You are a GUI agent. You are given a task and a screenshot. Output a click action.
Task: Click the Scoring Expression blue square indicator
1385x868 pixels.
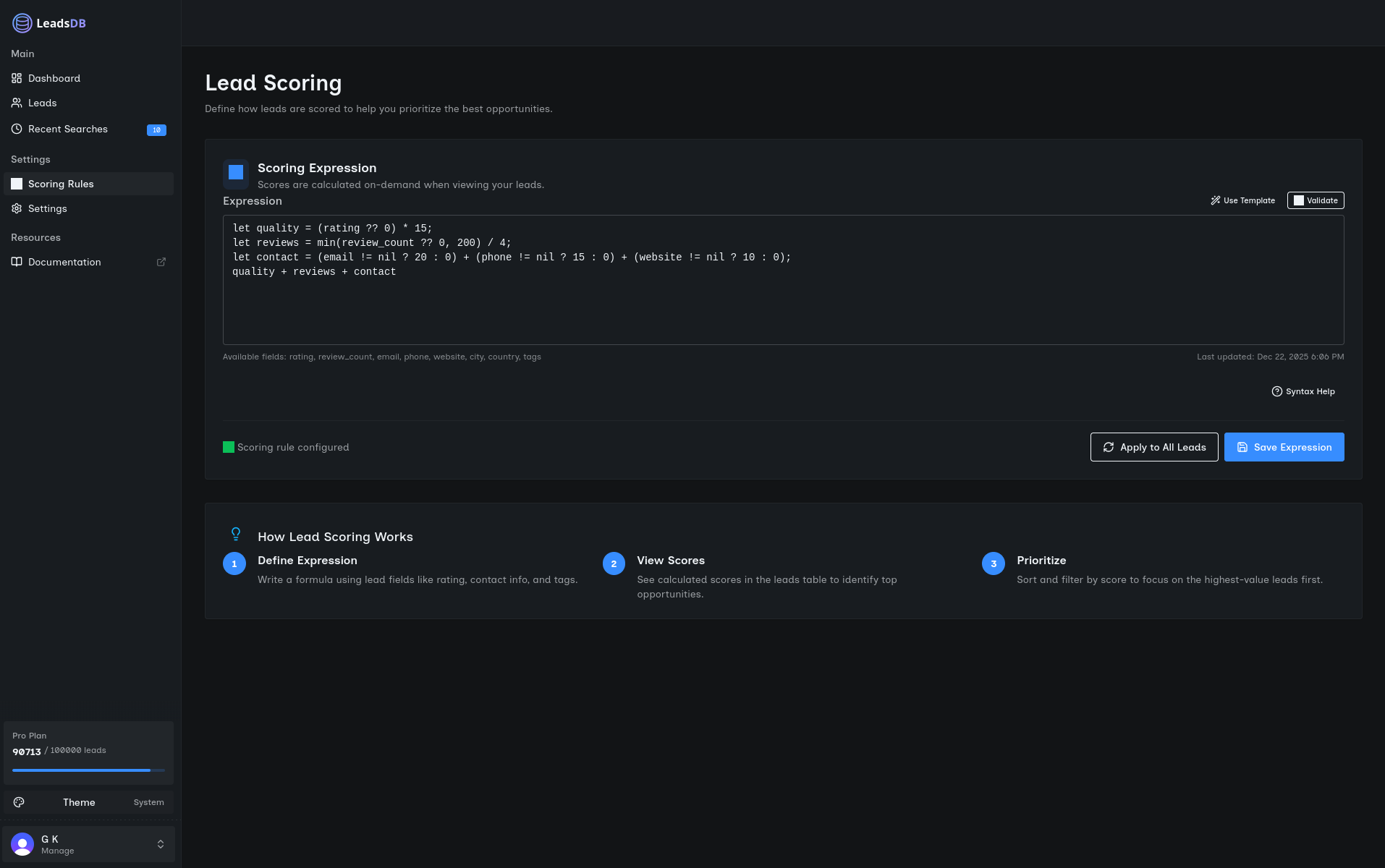point(235,174)
